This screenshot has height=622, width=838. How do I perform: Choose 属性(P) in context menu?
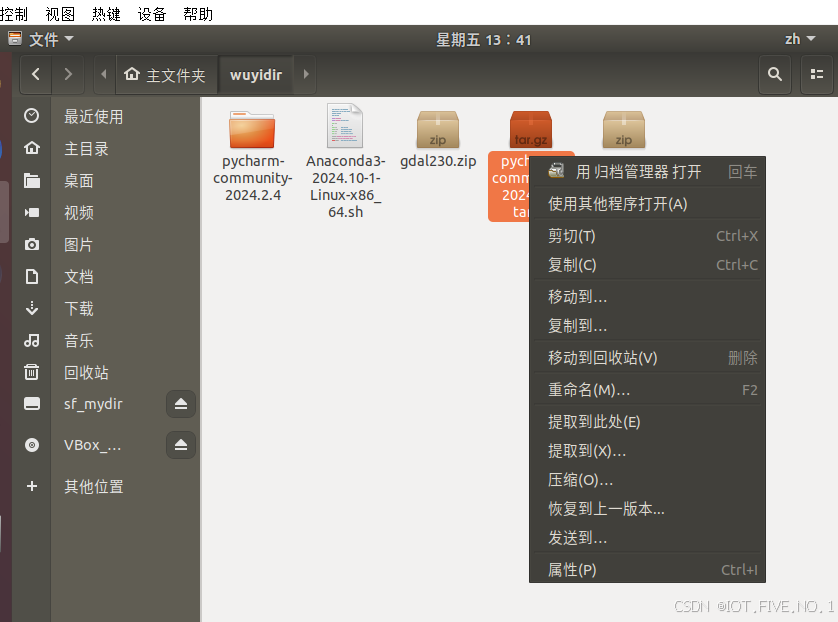(647, 569)
